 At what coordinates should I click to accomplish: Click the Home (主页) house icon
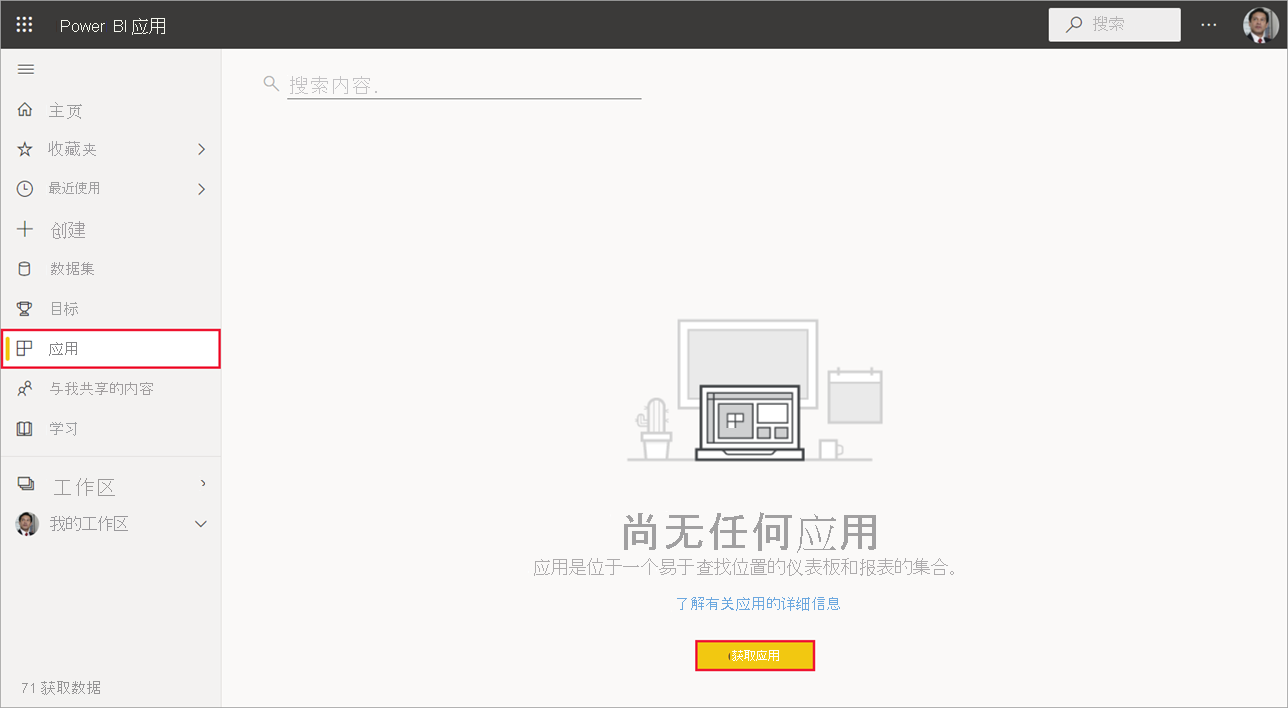pyautogui.click(x=26, y=110)
